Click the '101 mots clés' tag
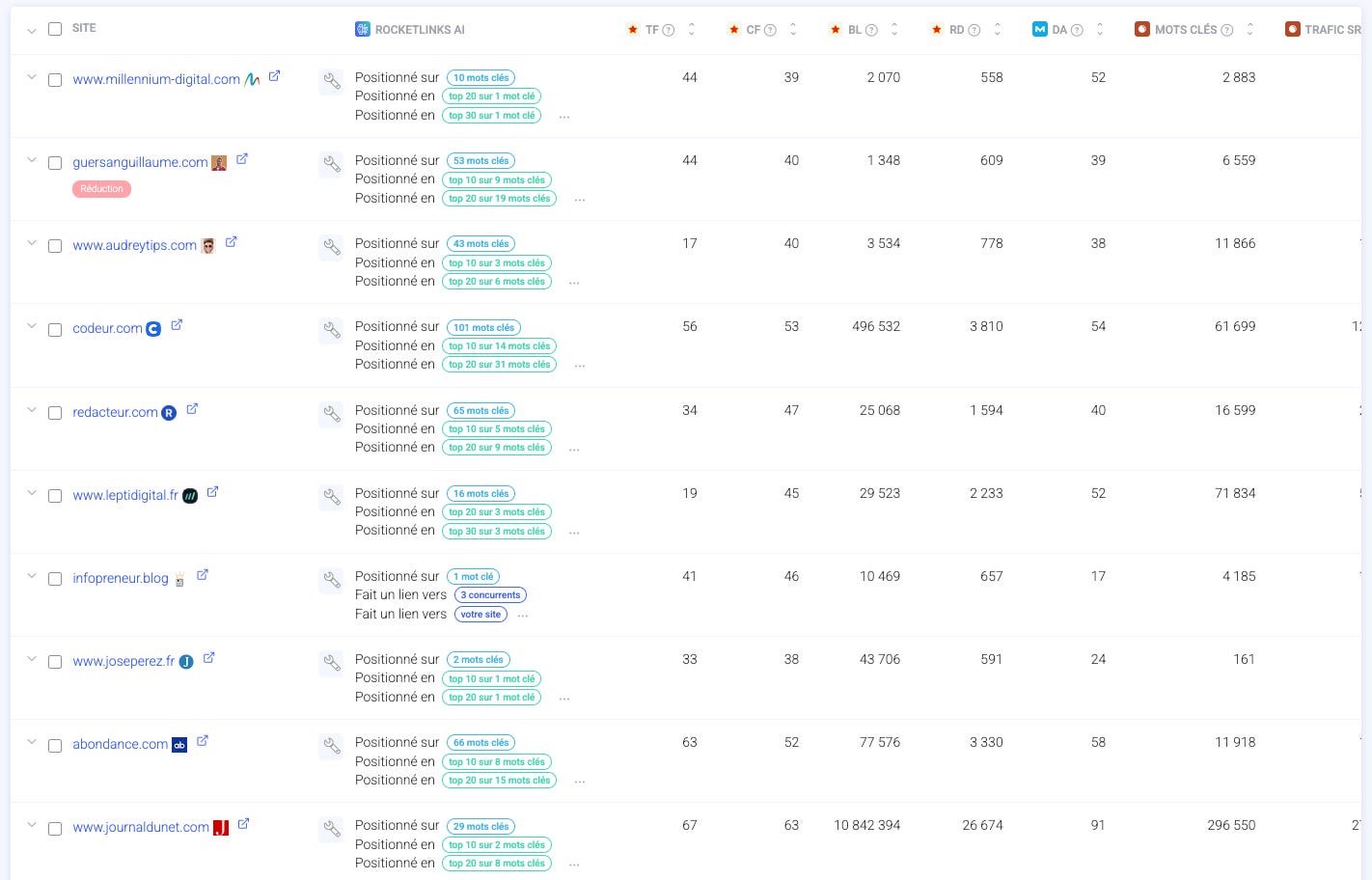Image resolution: width=1372 pixels, height=880 pixels. tap(484, 327)
